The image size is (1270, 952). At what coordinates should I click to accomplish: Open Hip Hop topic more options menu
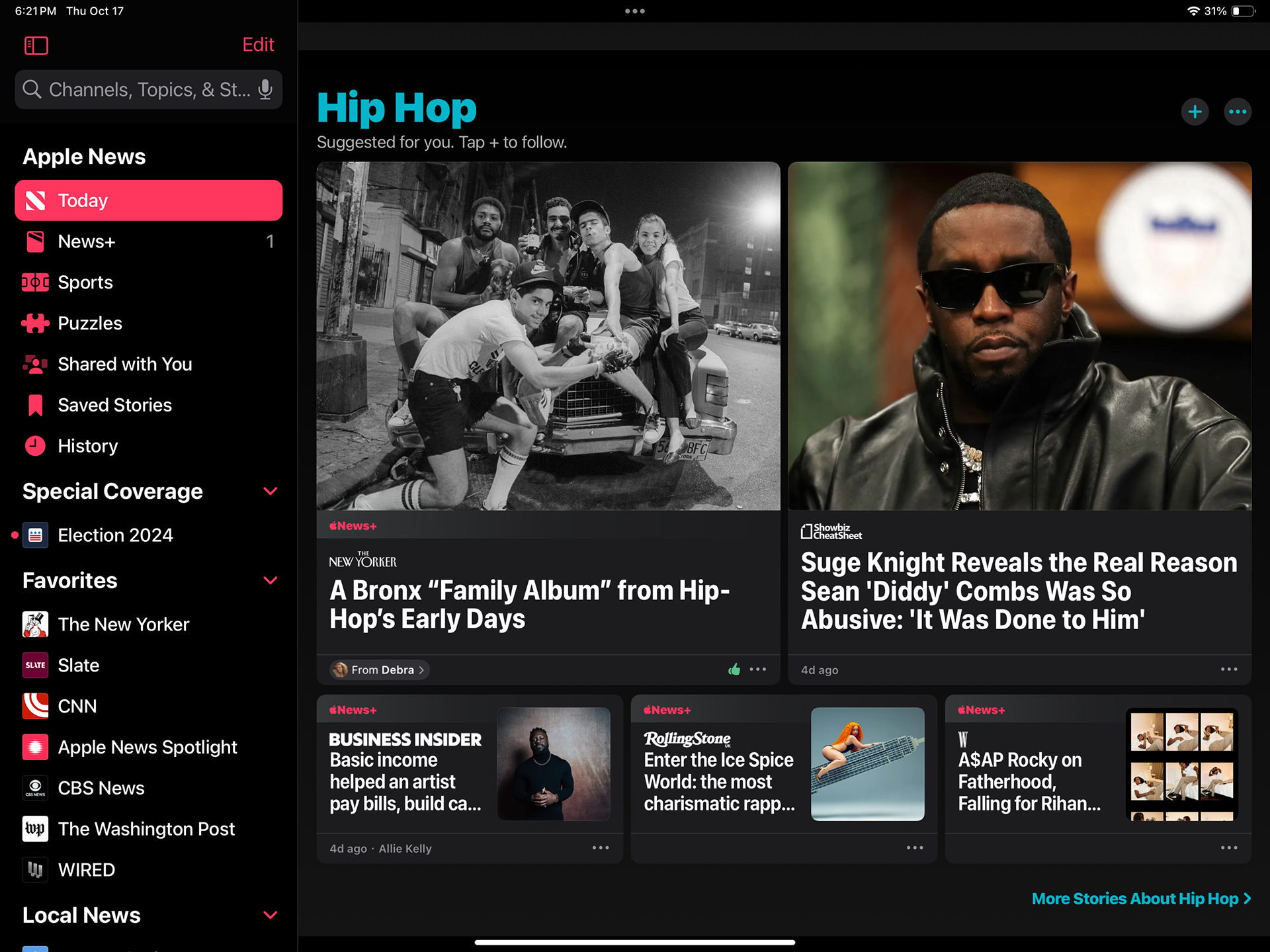1237,112
